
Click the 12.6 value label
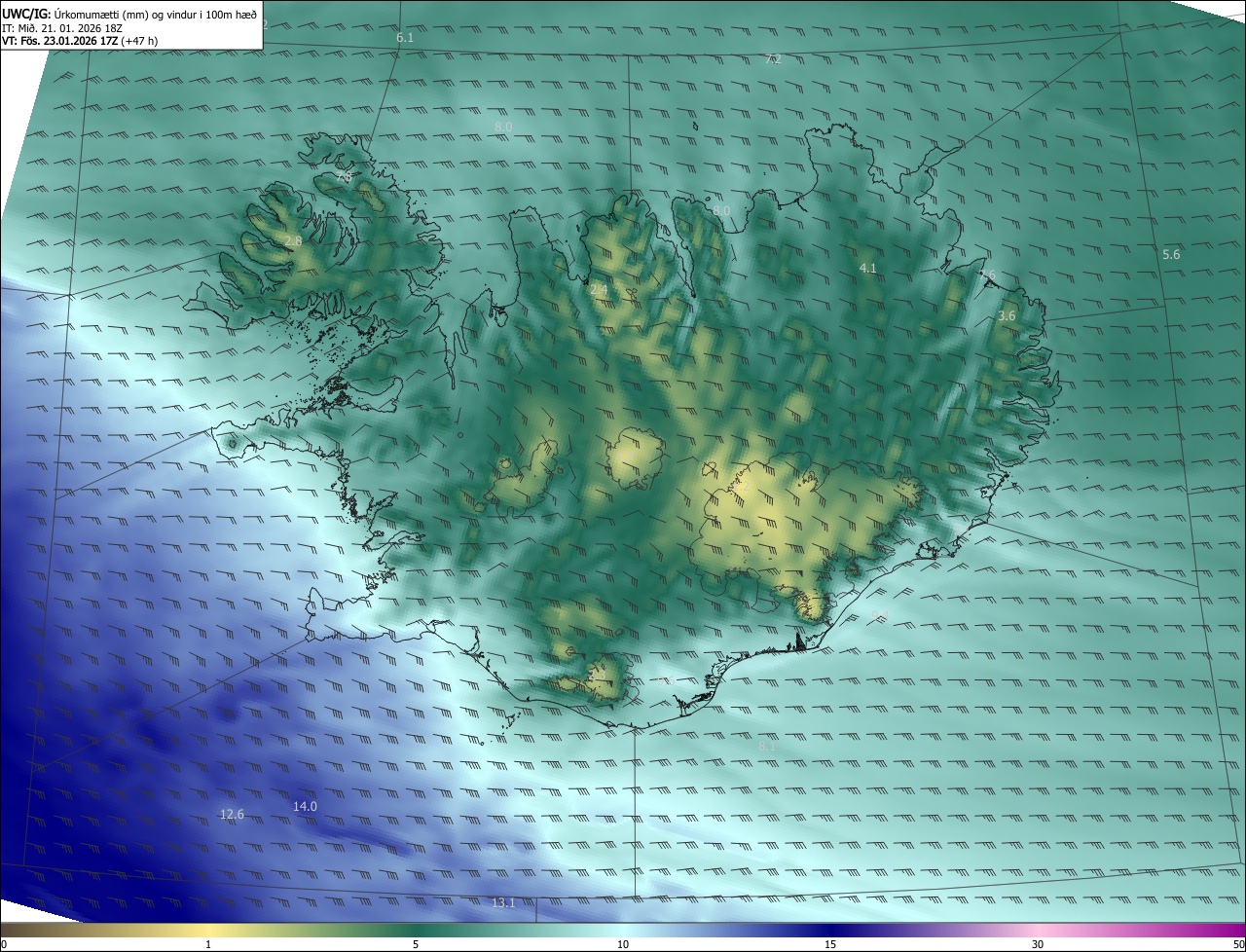tap(232, 814)
